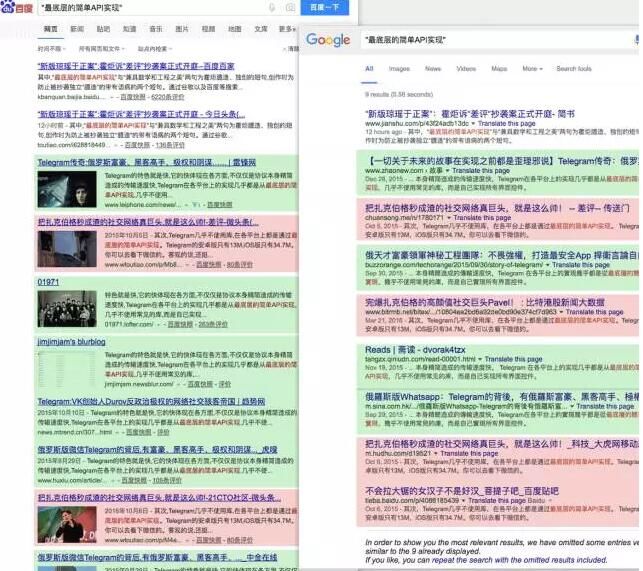Open Baidu result title ending 今日头条

141,114
